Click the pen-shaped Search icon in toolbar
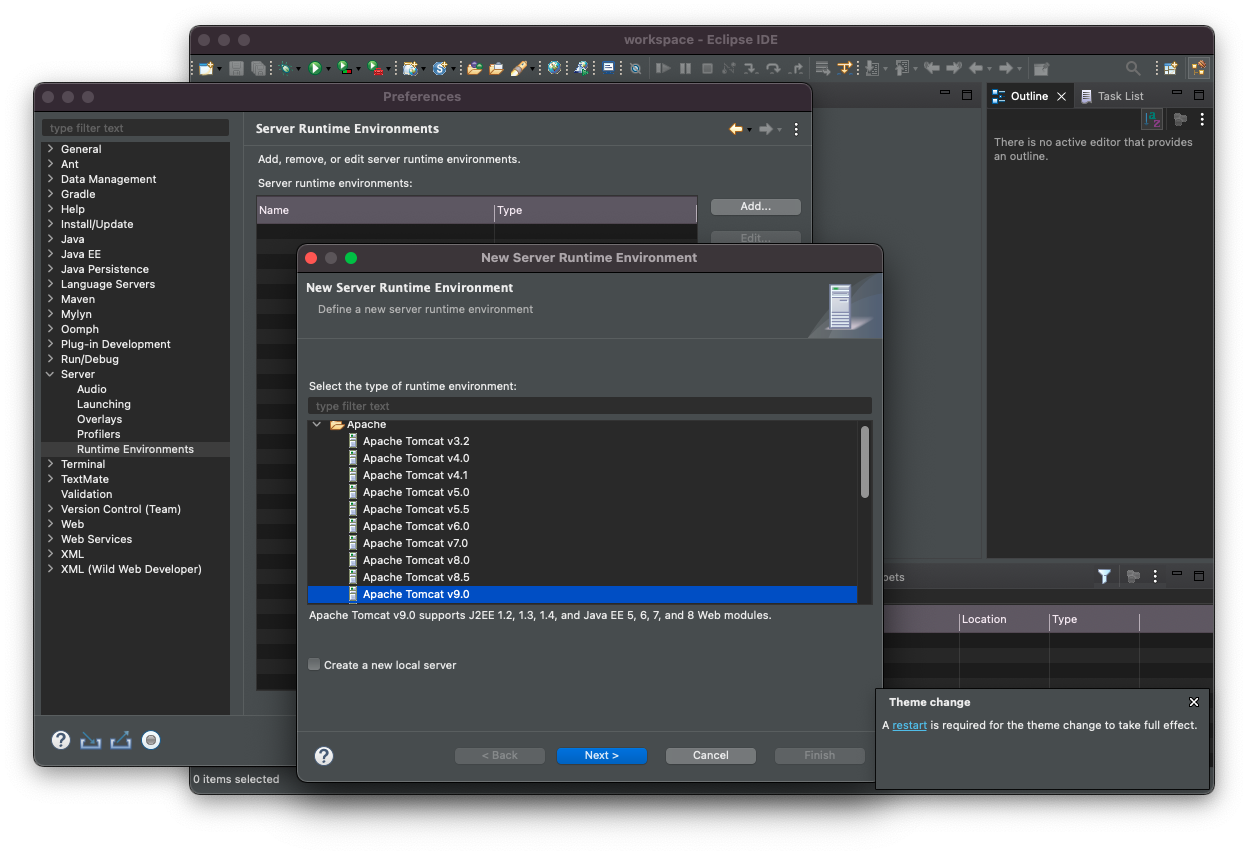Image resolution: width=1248 pixels, height=856 pixels. coord(519,68)
